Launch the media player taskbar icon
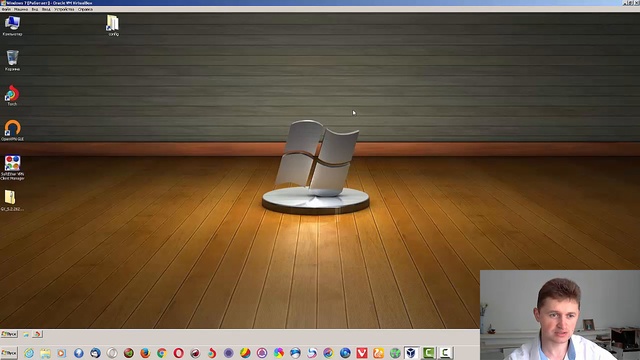Screen dimensions: 640x360 click(x=62, y=353)
